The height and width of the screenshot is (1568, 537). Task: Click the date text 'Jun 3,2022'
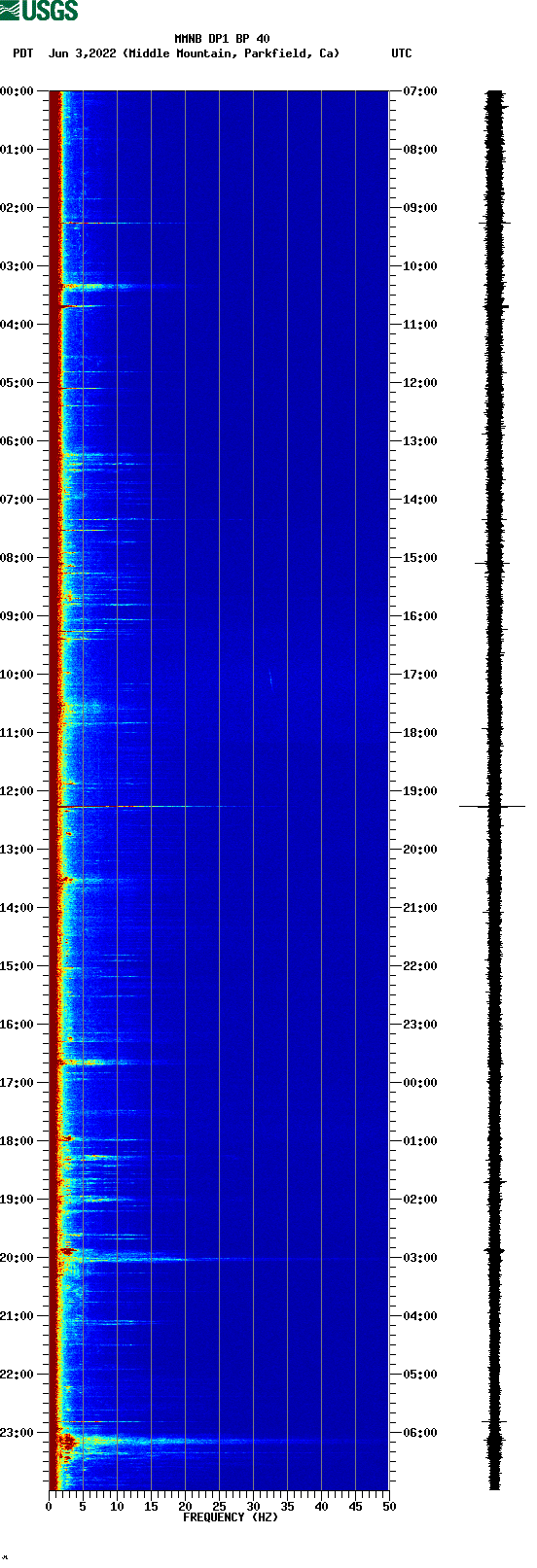click(82, 53)
